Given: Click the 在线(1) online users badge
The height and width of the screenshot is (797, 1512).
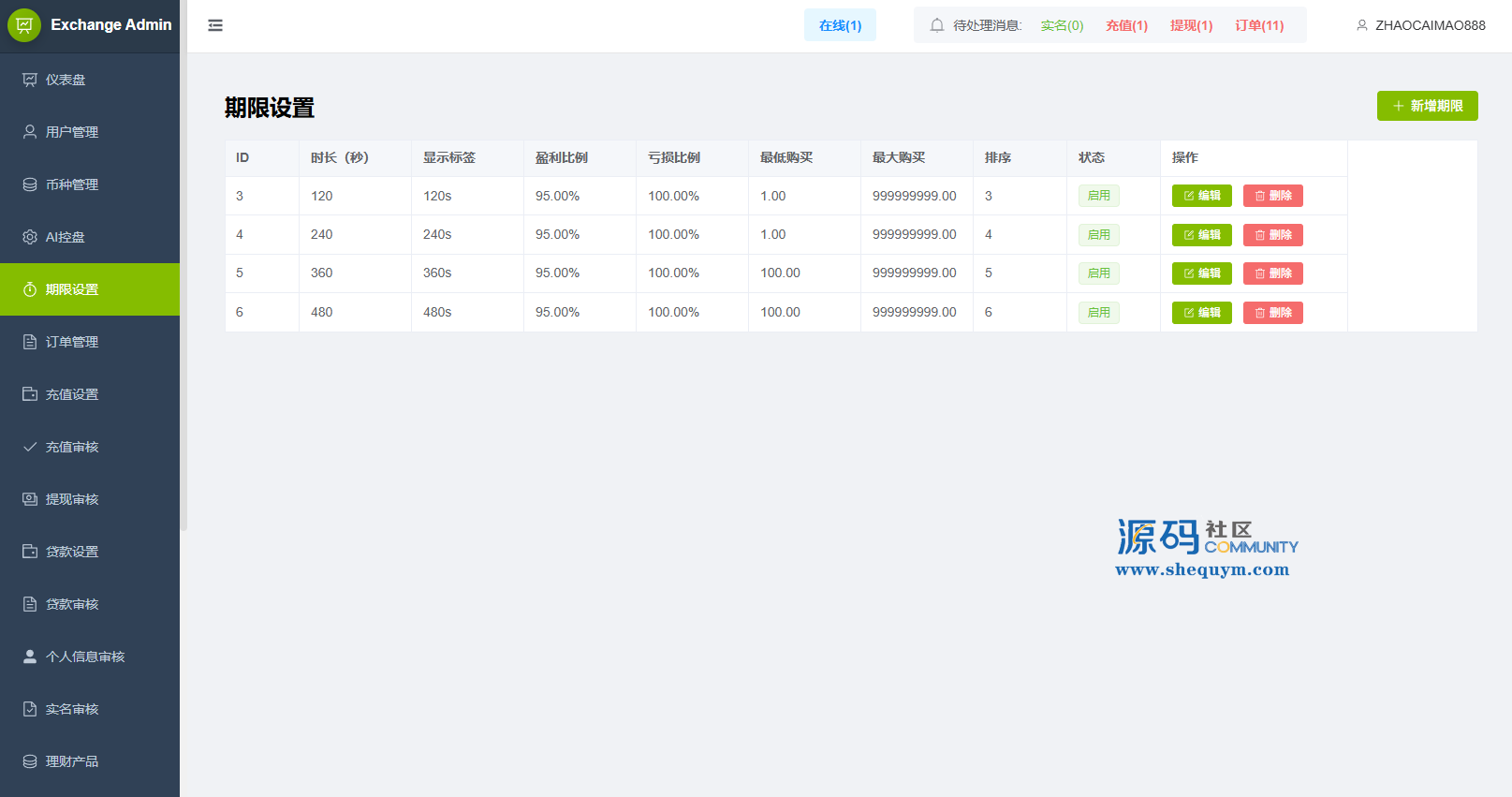Looking at the screenshot, I should pyautogui.click(x=840, y=25).
